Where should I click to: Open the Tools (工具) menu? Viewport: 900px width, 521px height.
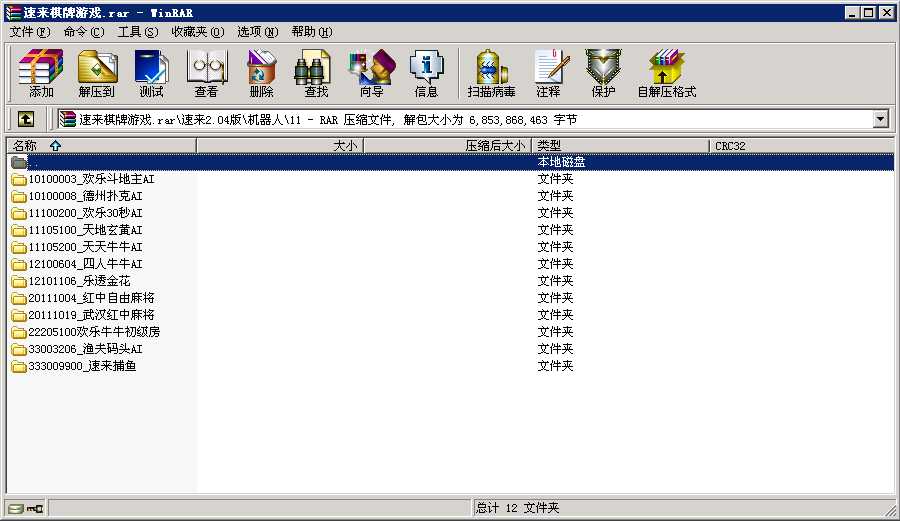138,32
